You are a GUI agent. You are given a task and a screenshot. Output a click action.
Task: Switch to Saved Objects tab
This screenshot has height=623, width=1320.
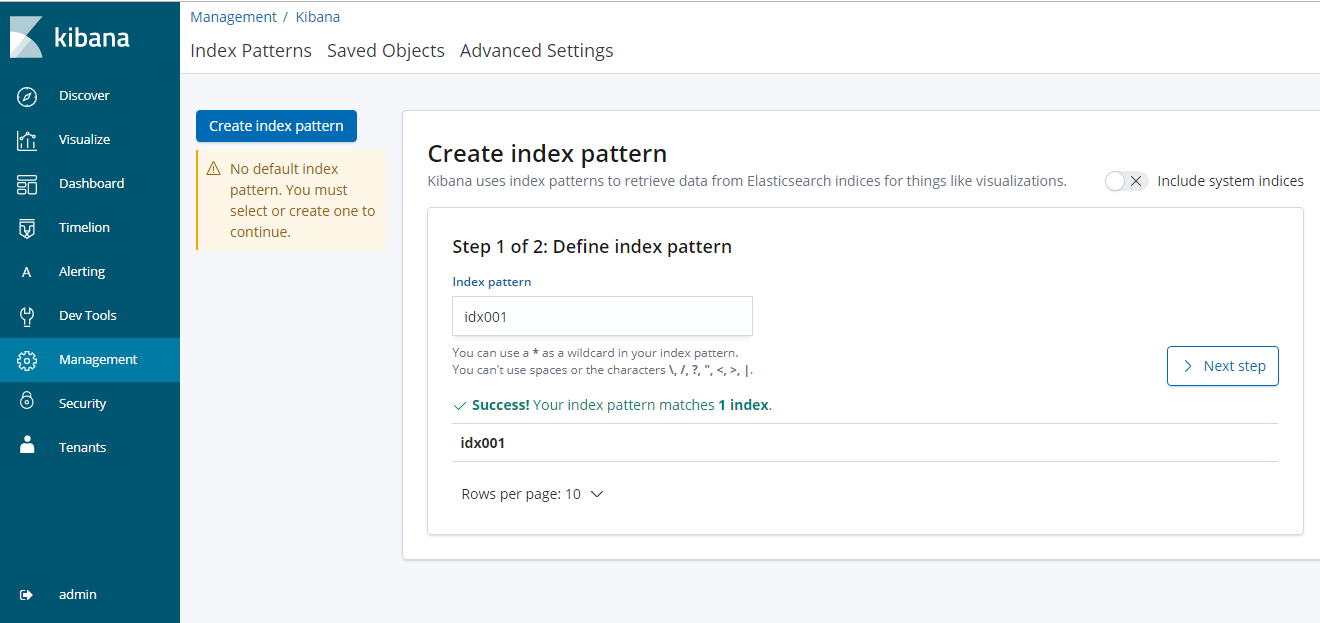coord(386,50)
